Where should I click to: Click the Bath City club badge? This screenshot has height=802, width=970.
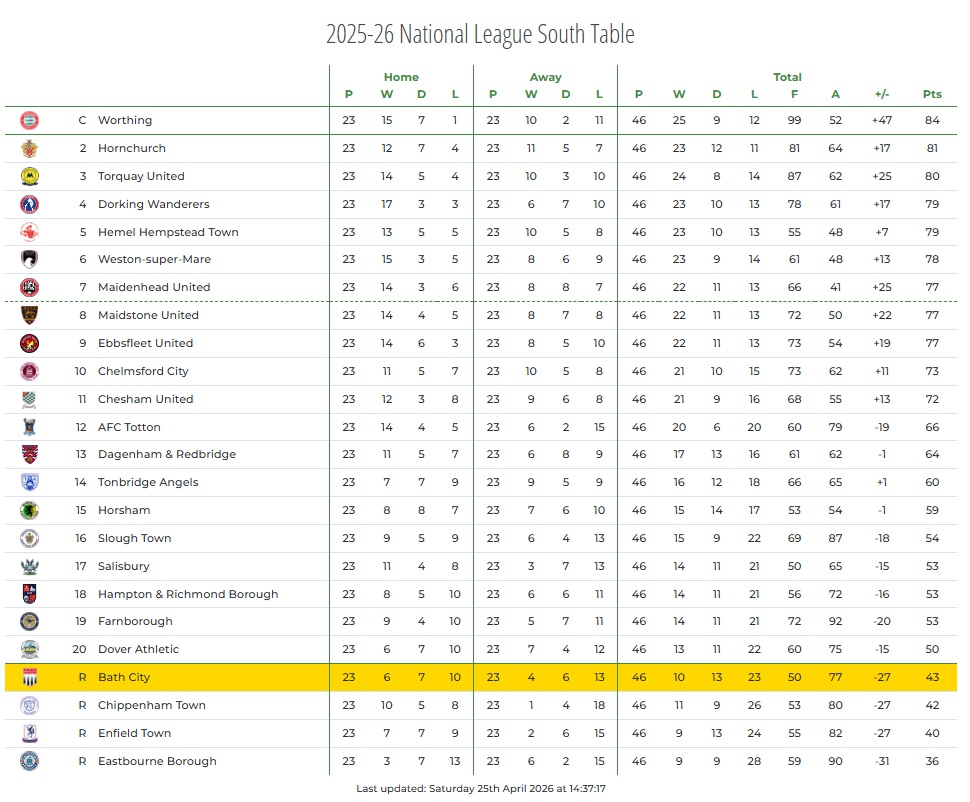(30, 677)
